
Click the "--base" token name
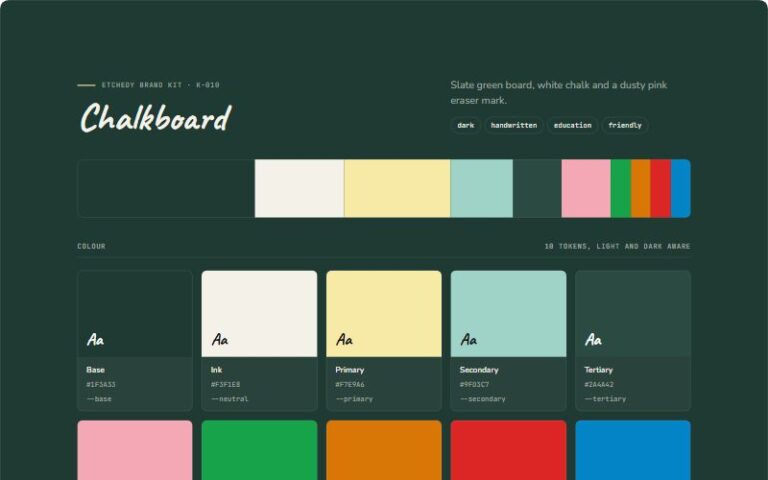pyautogui.click(x=99, y=399)
